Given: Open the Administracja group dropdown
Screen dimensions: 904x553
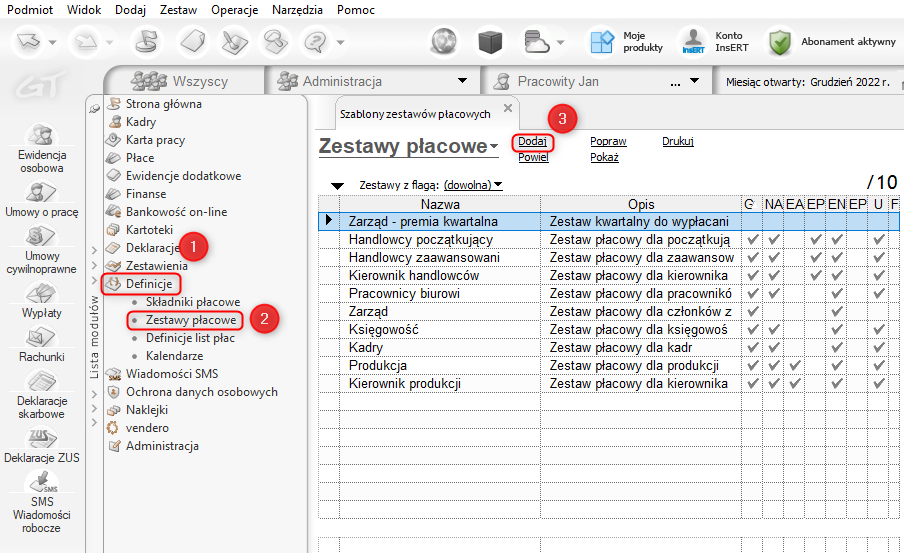Looking at the screenshot, I should (462, 81).
